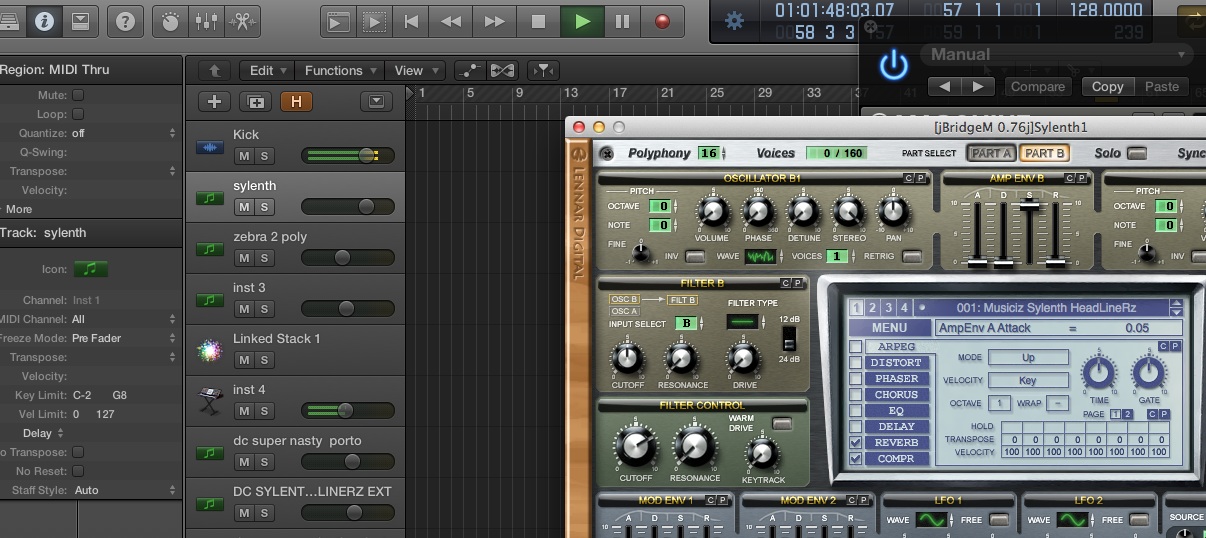
Task: Click the track icon in Track inspector
Action: pos(90,269)
